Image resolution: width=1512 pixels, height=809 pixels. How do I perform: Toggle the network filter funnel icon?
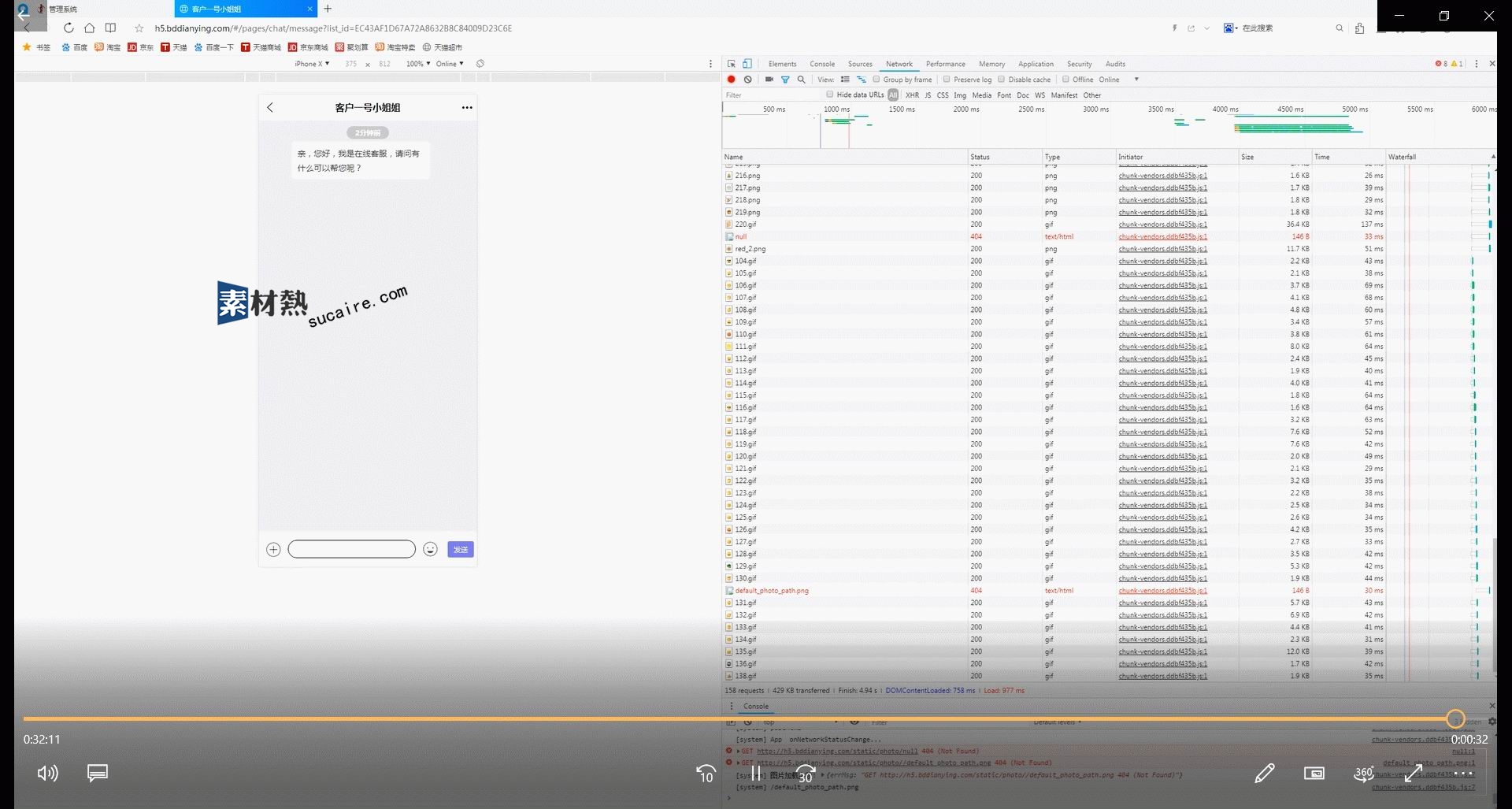(x=785, y=79)
